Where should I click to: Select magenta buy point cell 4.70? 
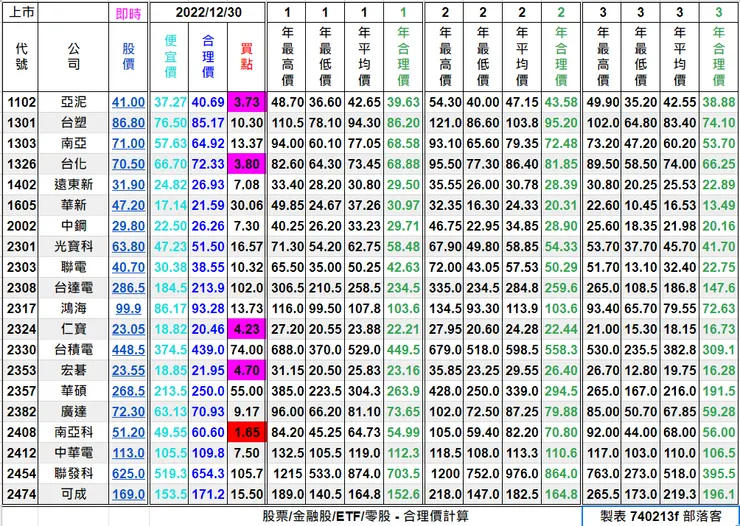pyautogui.click(x=247, y=370)
